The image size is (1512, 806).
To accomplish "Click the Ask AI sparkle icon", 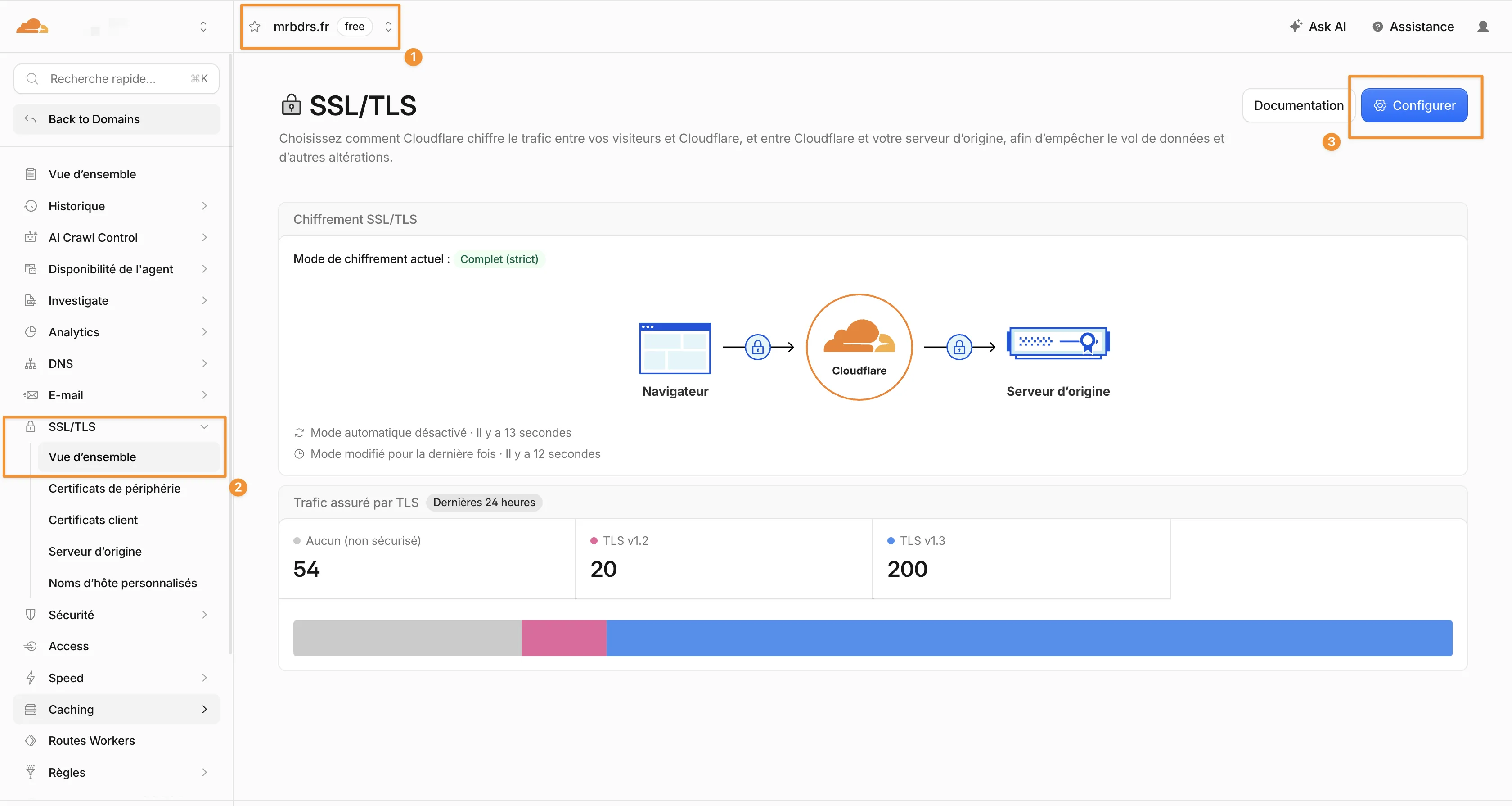I will tap(1296, 27).
